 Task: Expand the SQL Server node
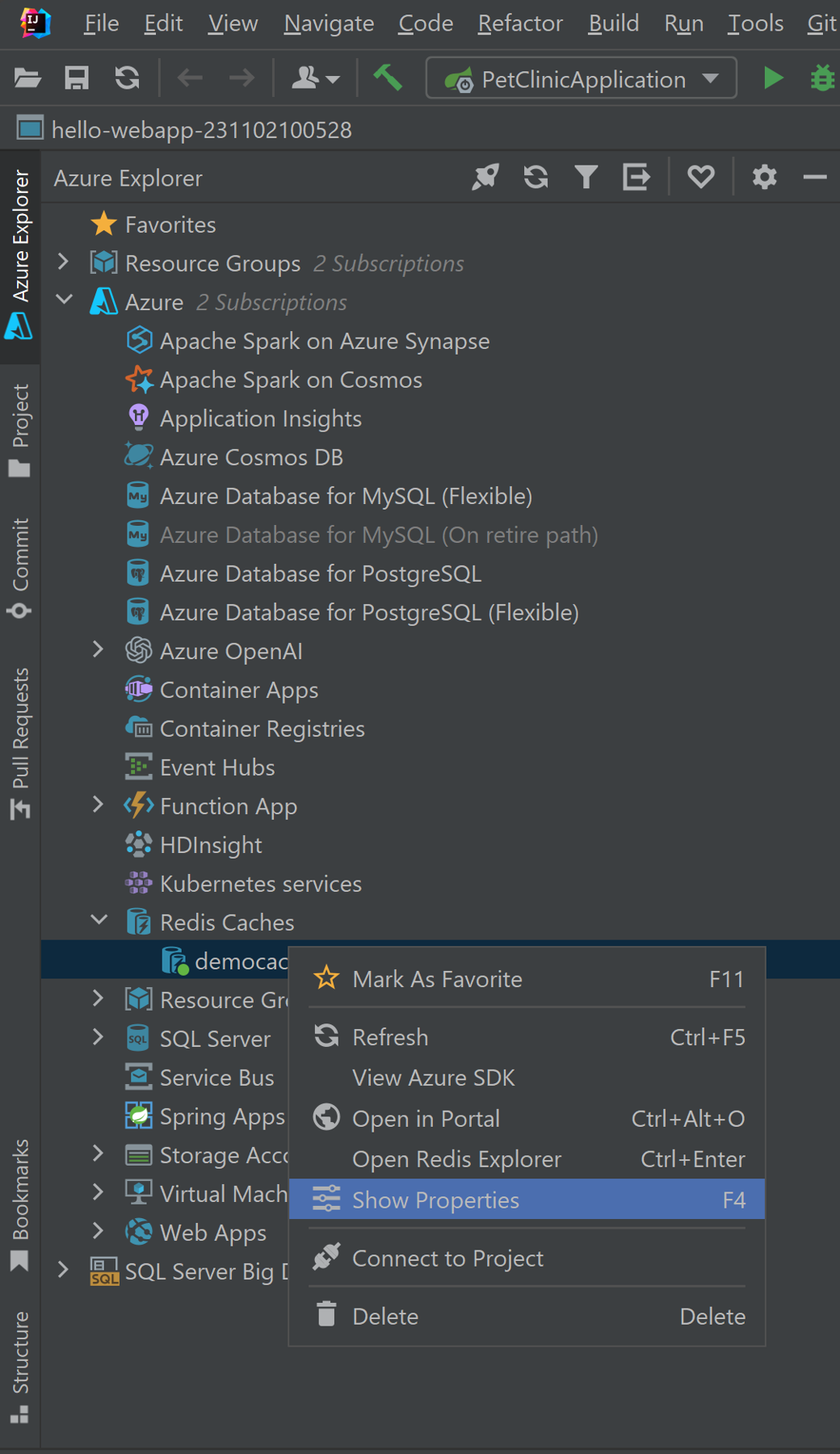(99, 1037)
